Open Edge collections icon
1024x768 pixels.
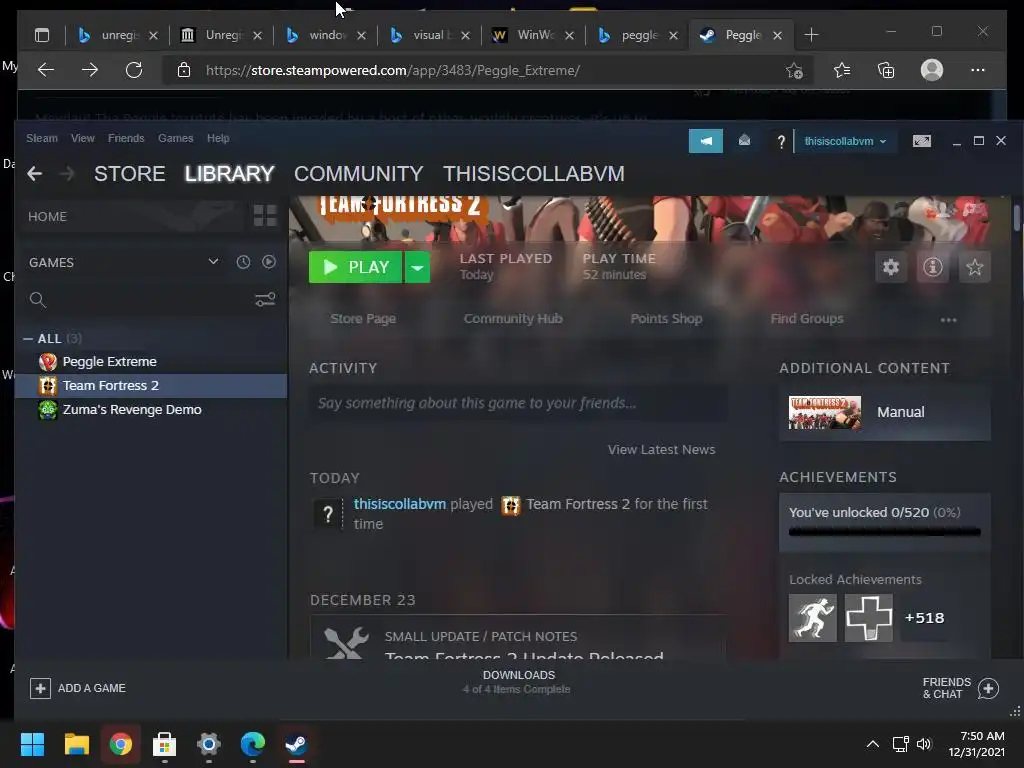pos(886,71)
